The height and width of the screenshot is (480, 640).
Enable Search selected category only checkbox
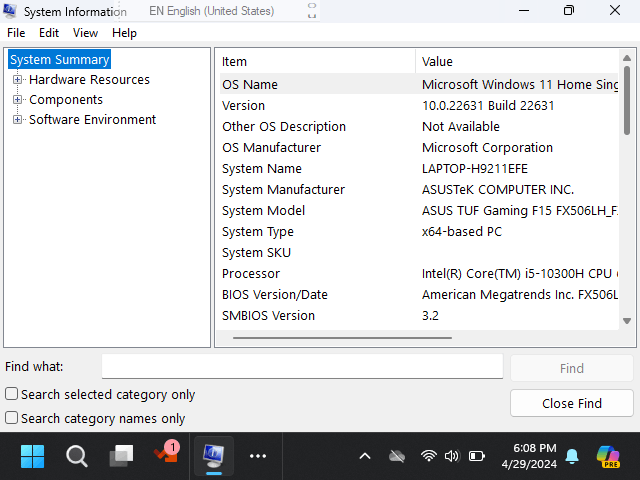click(11, 394)
